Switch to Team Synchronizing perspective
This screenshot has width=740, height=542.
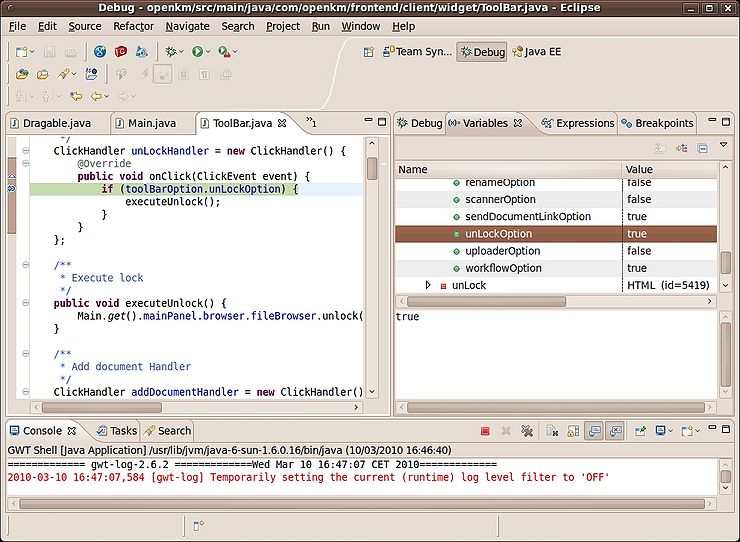click(x=417, y=51)
